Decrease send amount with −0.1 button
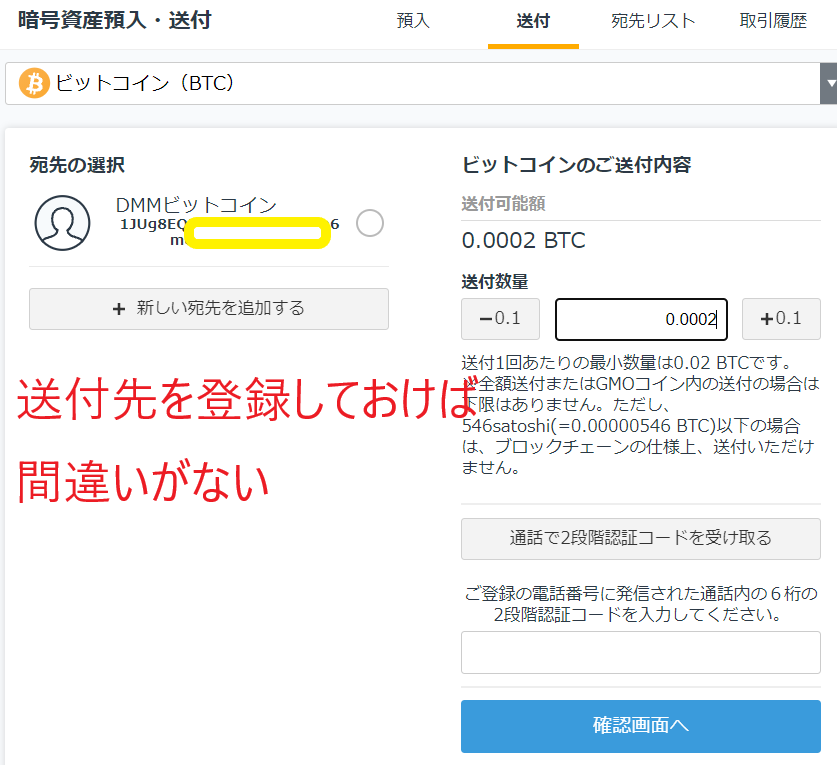The image size is (837, 765). click(500, 319)
